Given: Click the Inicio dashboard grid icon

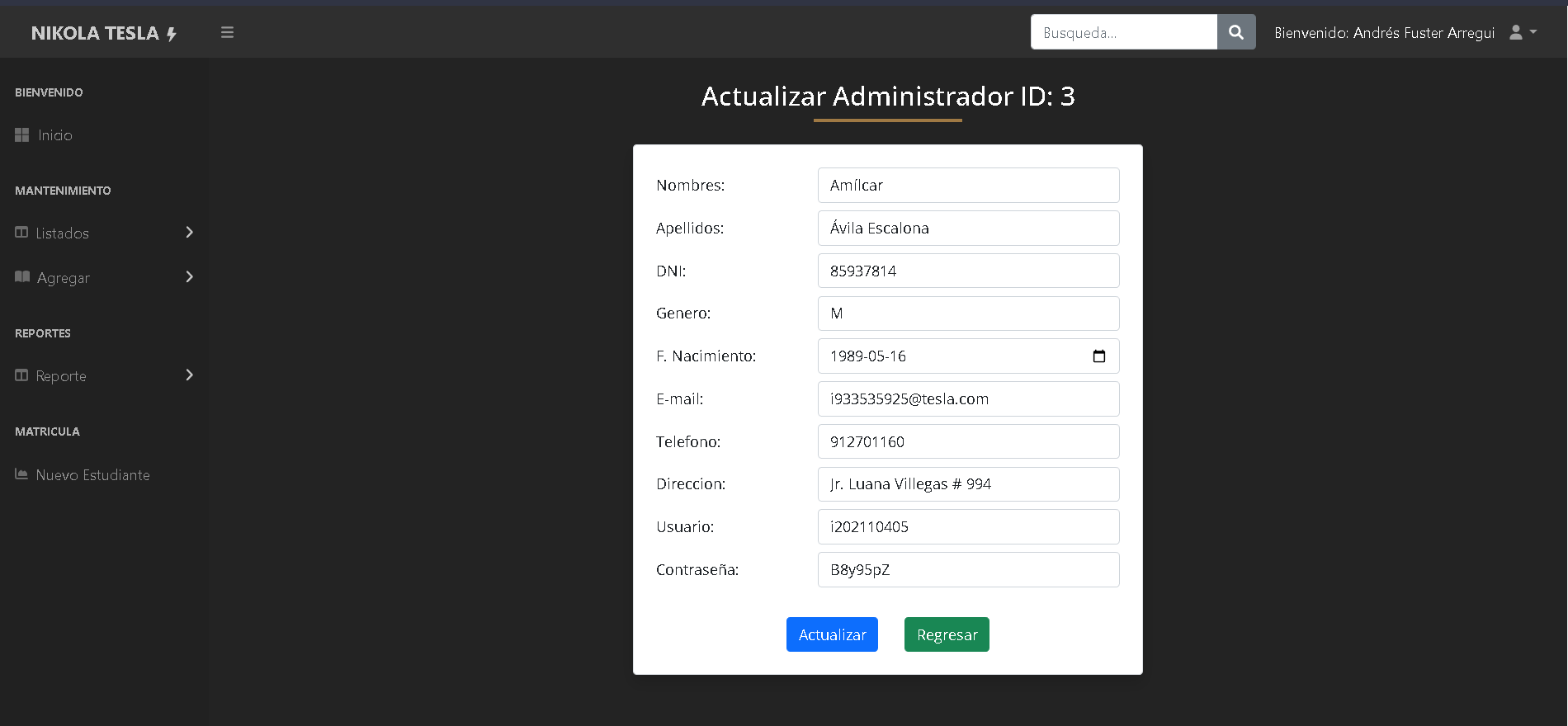Looking at the screenshot, I should click(21, 134).
